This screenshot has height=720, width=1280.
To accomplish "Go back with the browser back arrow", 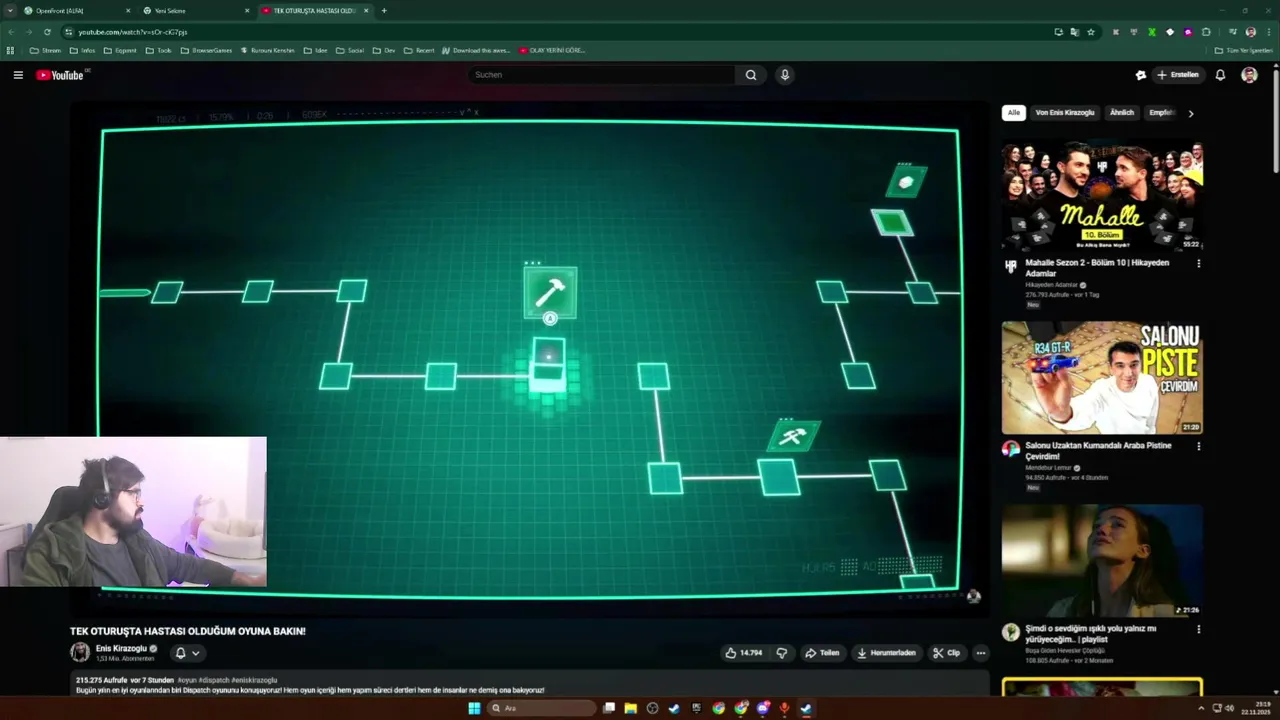I will tap(11, 32).
